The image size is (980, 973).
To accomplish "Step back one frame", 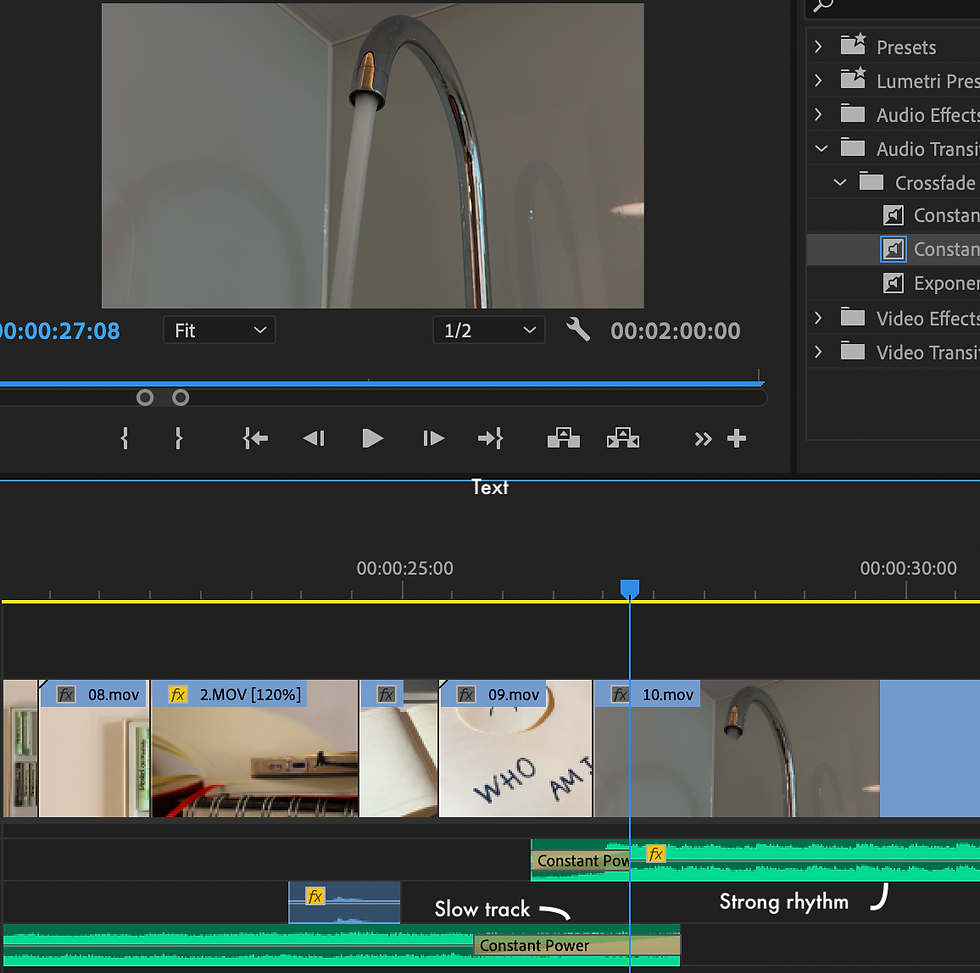I will pos(314,439).
